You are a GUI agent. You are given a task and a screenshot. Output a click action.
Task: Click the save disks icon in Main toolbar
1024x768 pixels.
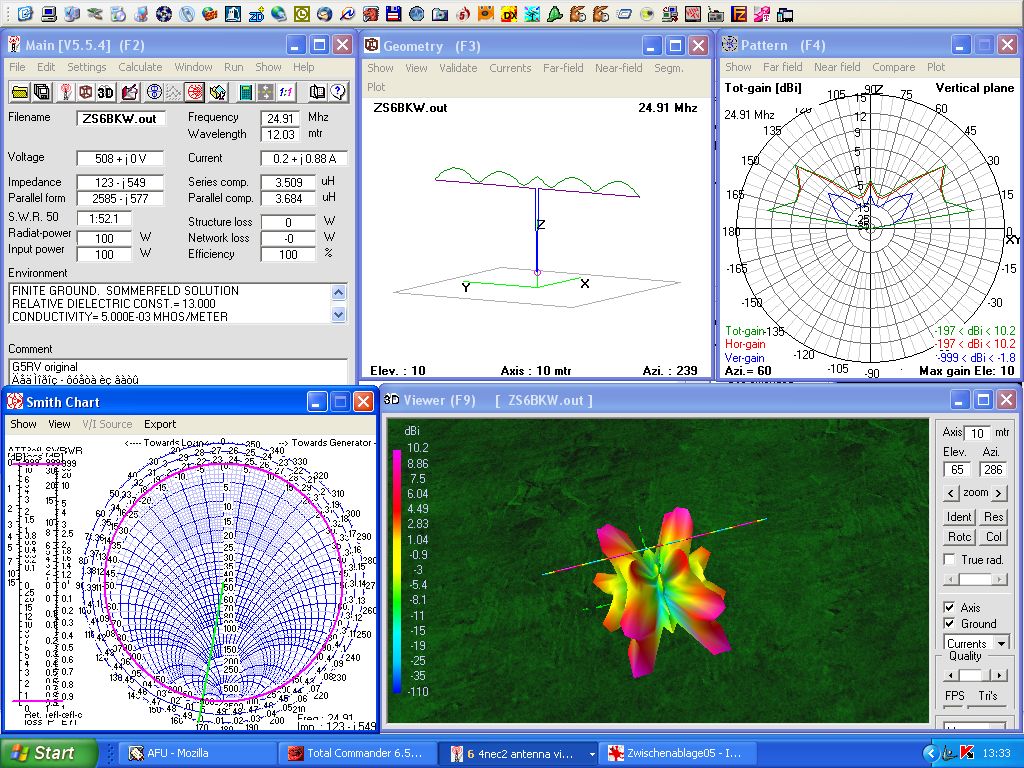(x=42, y=92)
